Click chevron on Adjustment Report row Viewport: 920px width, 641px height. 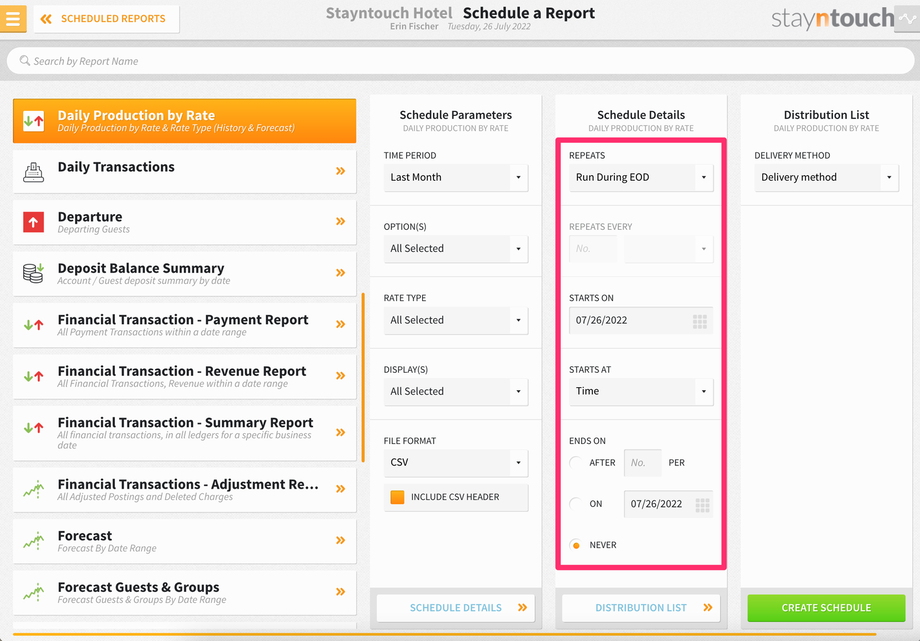(340, 489)
